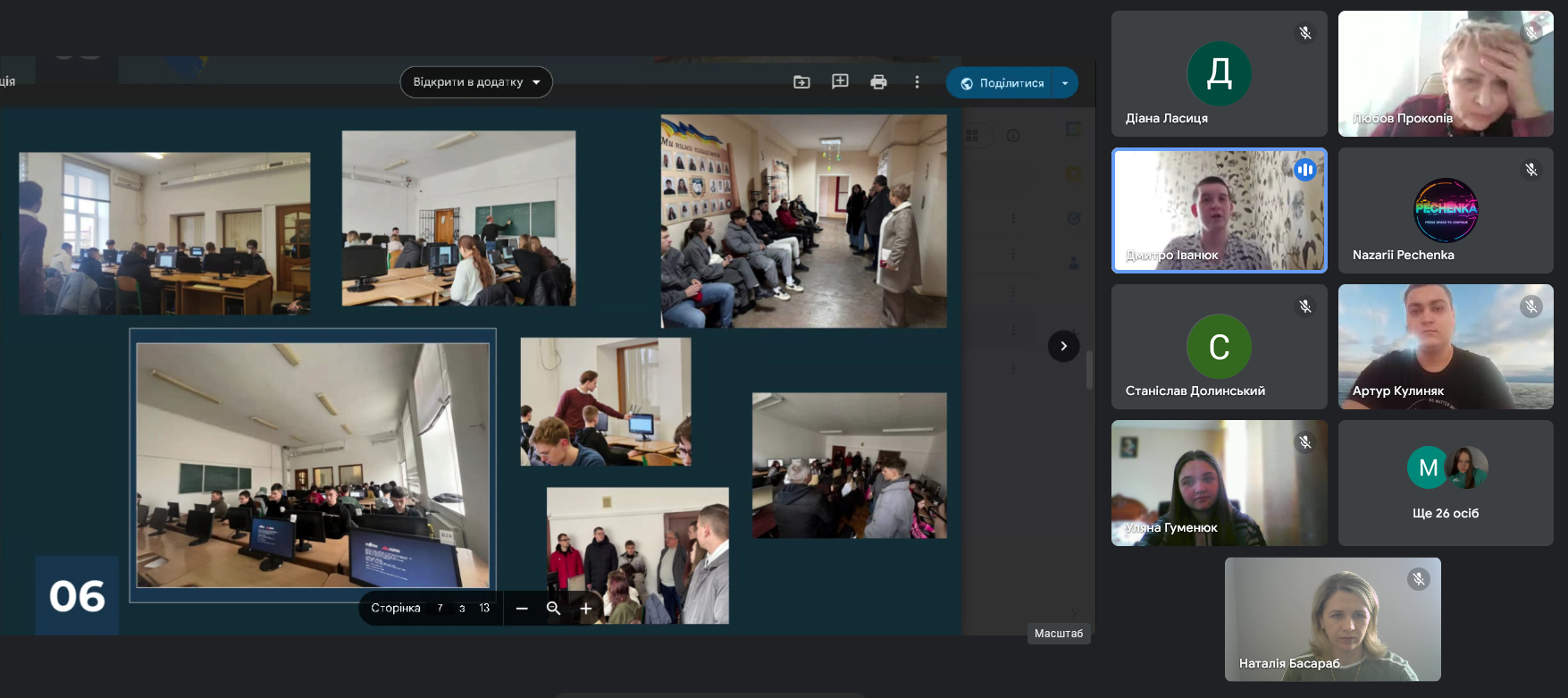This screenshot has width=1568, height=698.
Task: Expand the Ще 26 осіб participants tile
Action: [1446, 484]
